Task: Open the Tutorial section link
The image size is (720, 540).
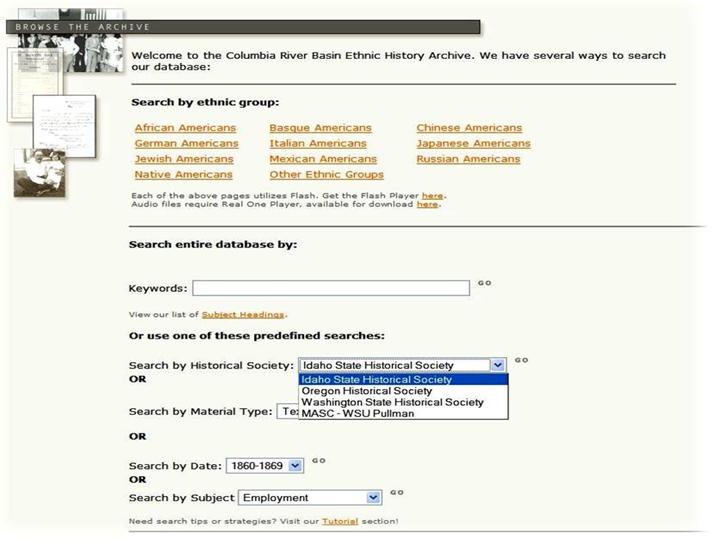Action: pos(340,521)
